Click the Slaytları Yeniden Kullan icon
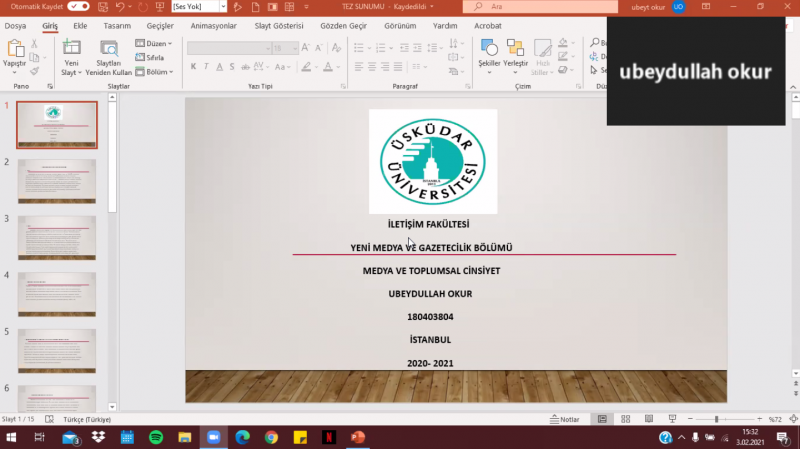This screenshot has height=449, width=800. click(x=108, y=48)
